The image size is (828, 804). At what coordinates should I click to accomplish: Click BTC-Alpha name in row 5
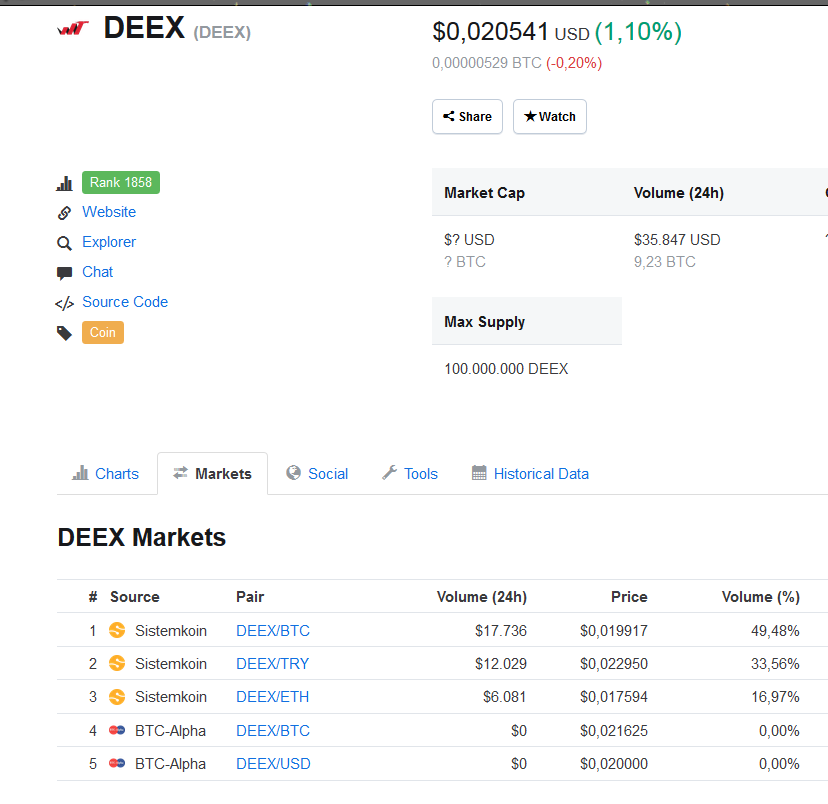[x=170, y=764]
